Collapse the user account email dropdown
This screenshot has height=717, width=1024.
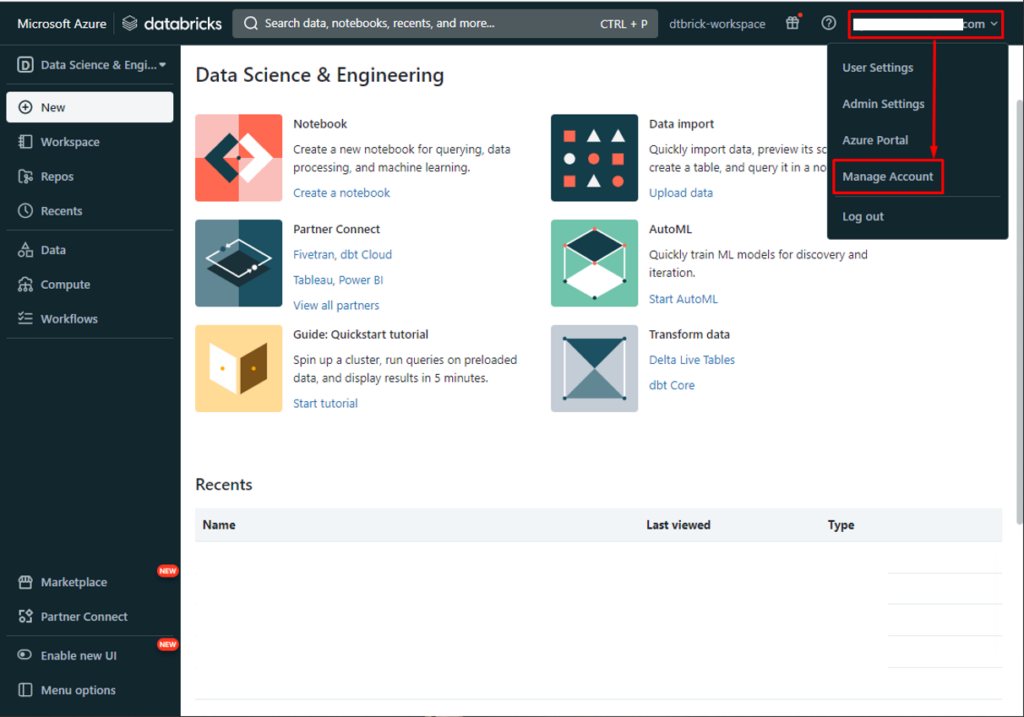coord(925,24)
